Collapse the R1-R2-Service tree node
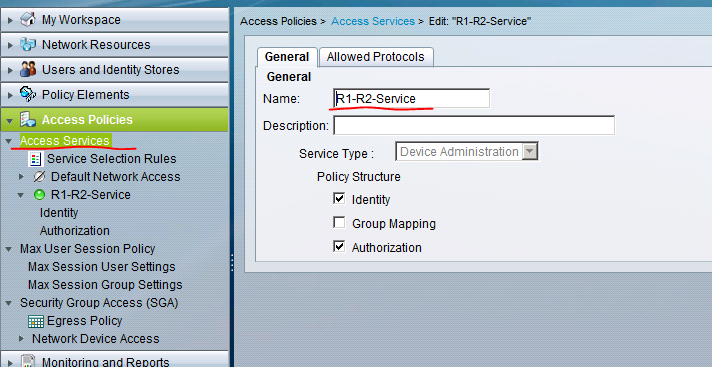 [x=20, y=195]
